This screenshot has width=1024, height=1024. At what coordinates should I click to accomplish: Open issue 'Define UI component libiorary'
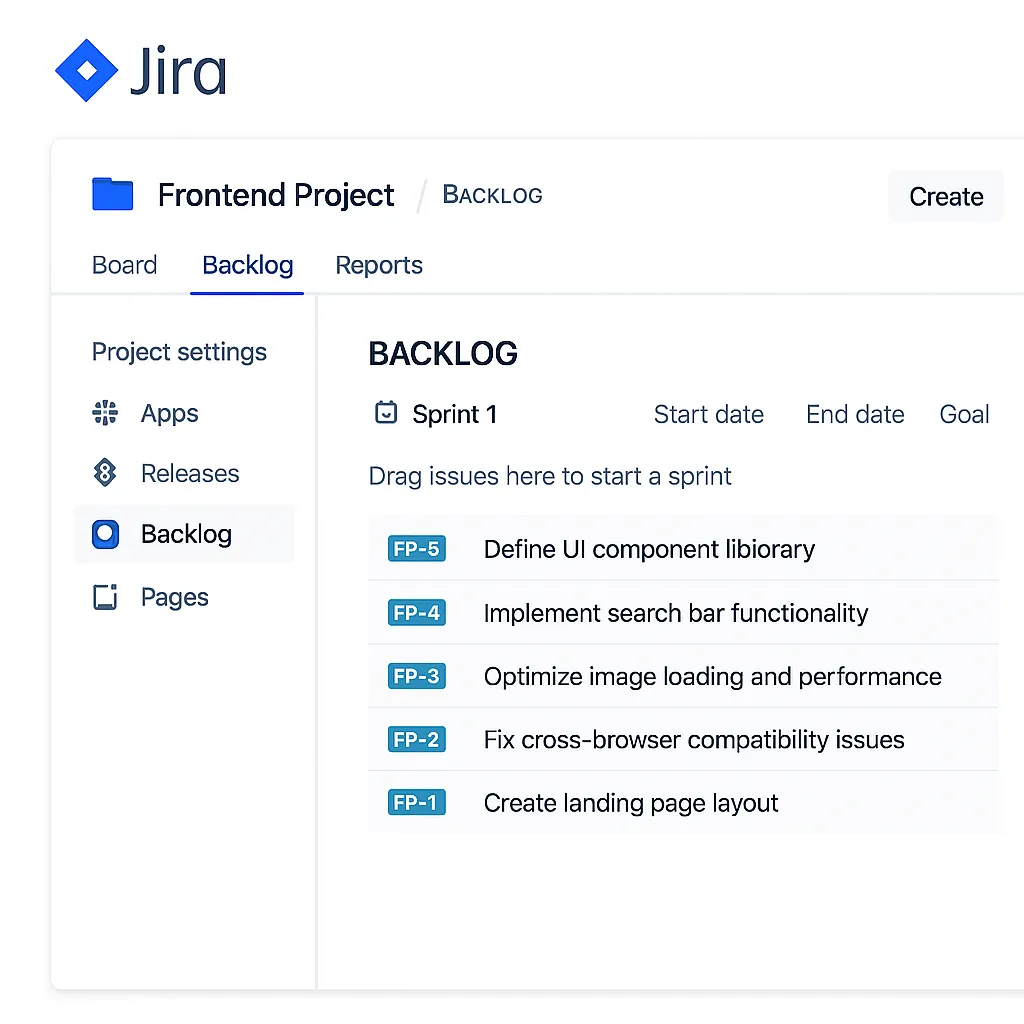tap(649, 549)
